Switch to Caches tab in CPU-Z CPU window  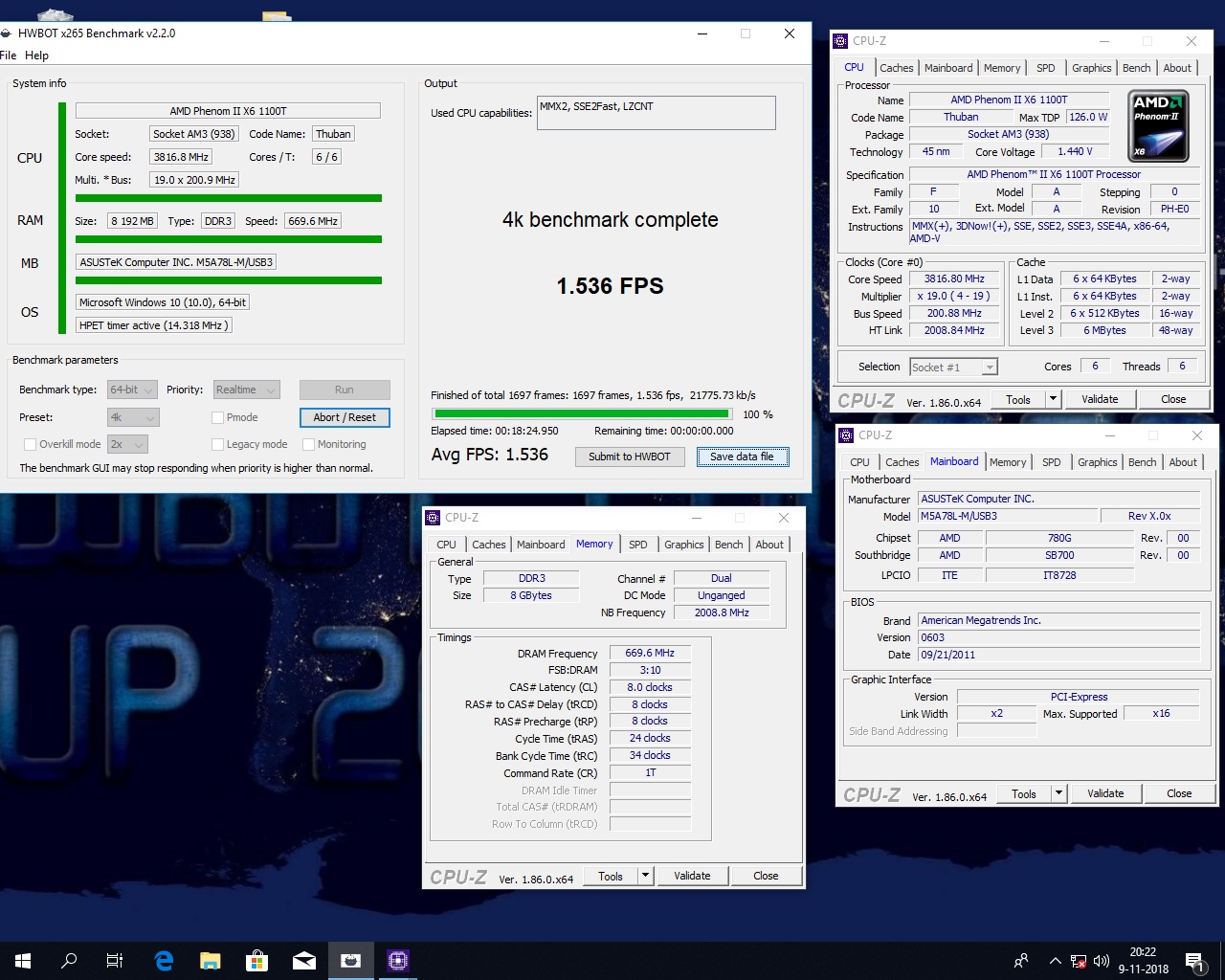coord(896,68)
